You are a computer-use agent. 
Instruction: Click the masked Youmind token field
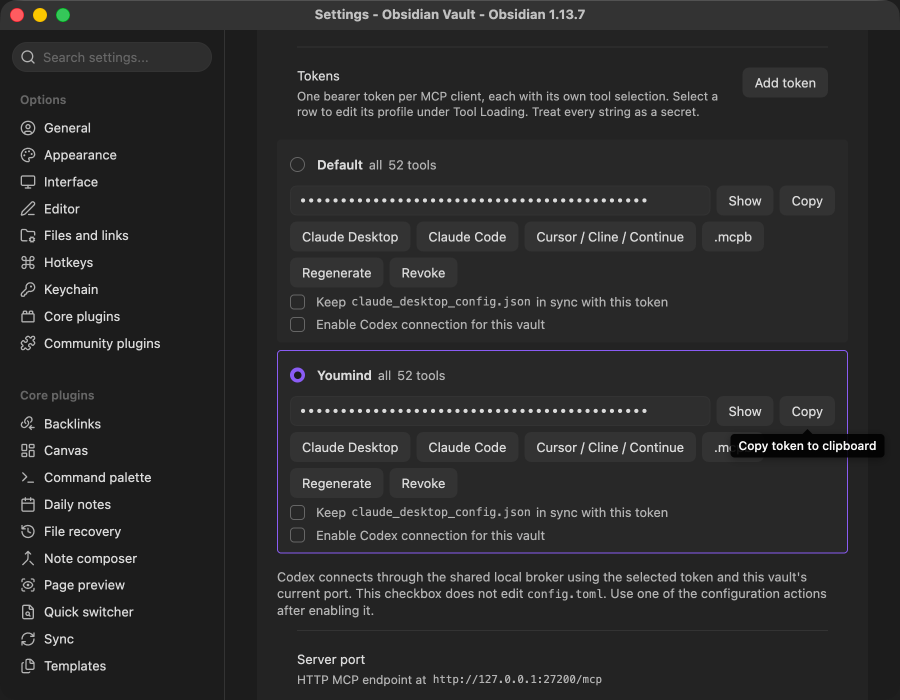pyautogui.click(x=500, y=411)
